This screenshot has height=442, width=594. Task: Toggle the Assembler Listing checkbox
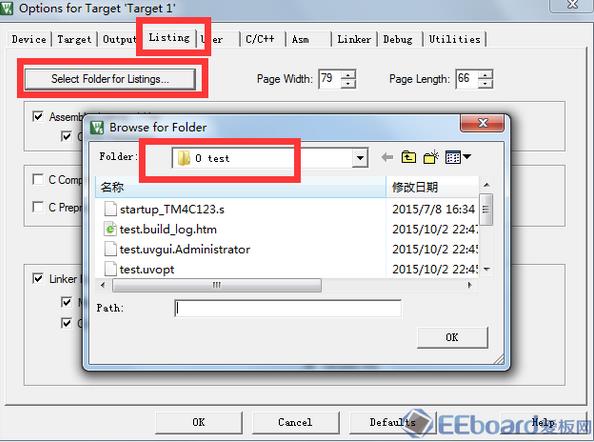click(x=38, y=116)
